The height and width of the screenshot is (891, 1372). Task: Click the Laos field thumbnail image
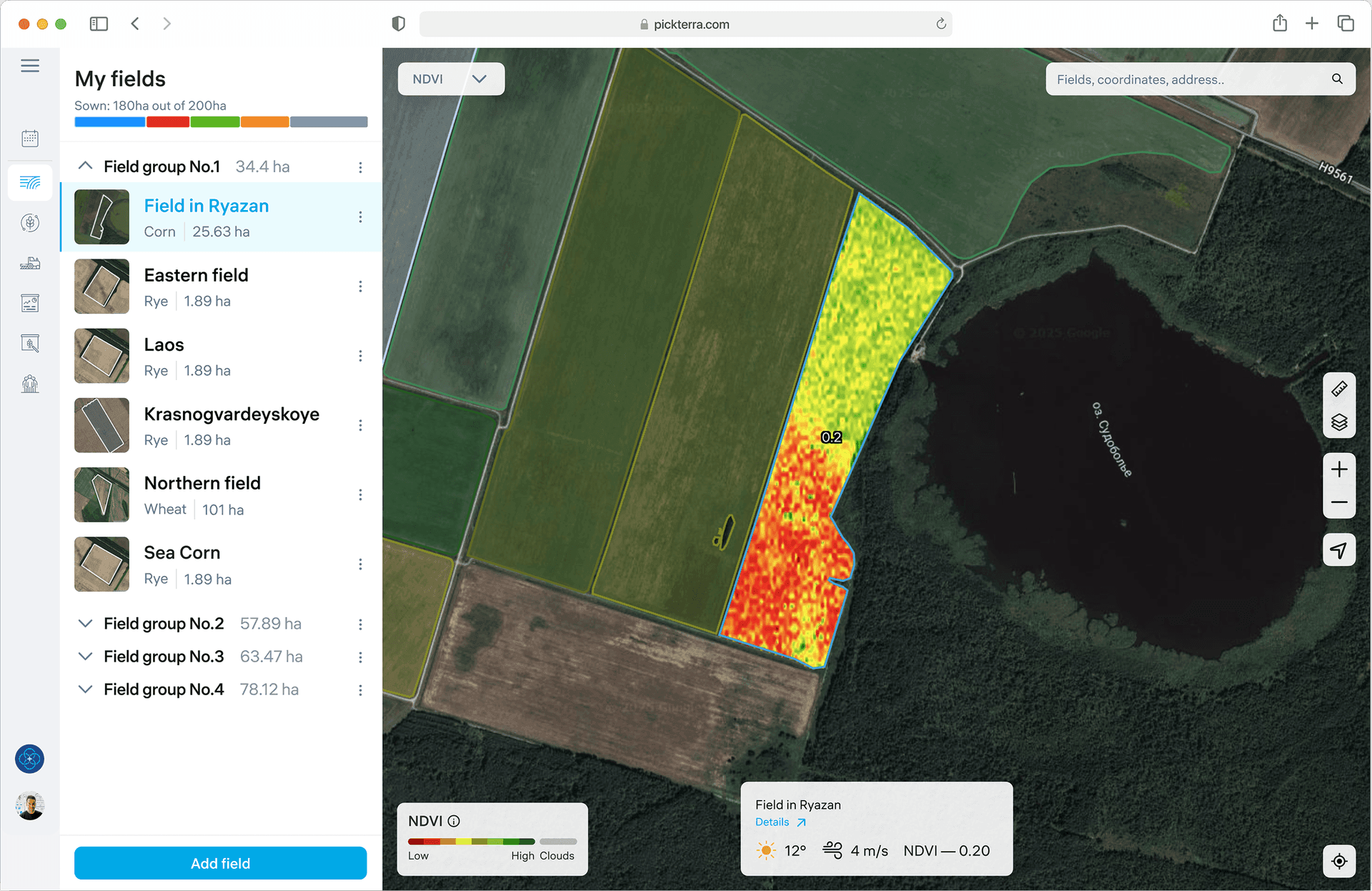point(101,356)
